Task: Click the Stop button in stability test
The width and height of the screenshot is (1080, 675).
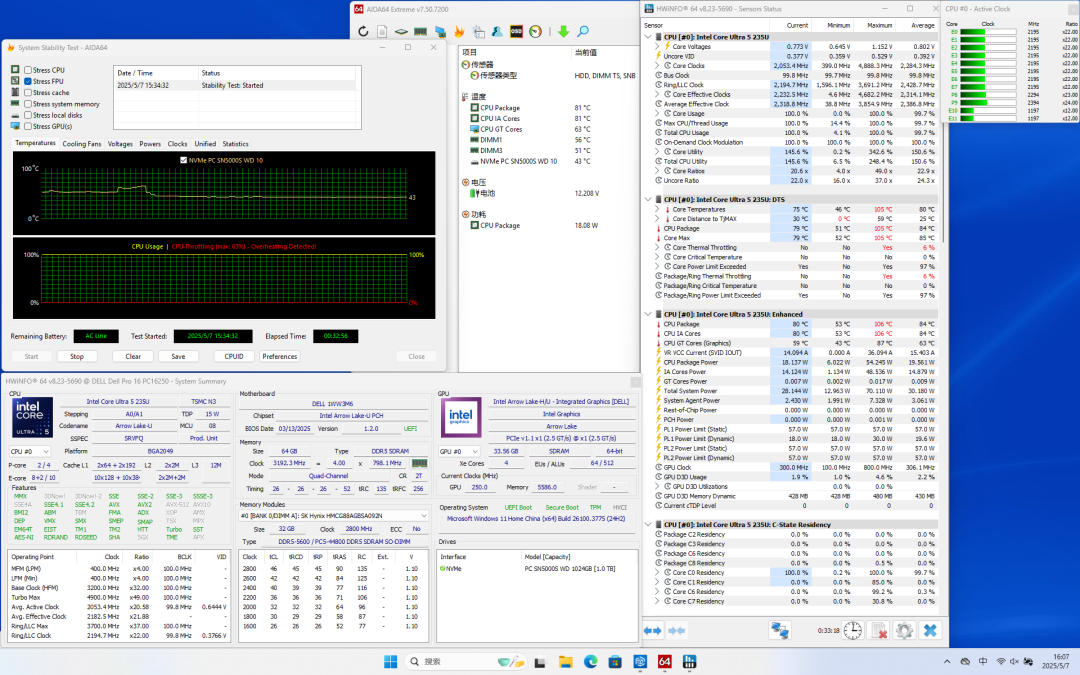Action: click(76, 357)
